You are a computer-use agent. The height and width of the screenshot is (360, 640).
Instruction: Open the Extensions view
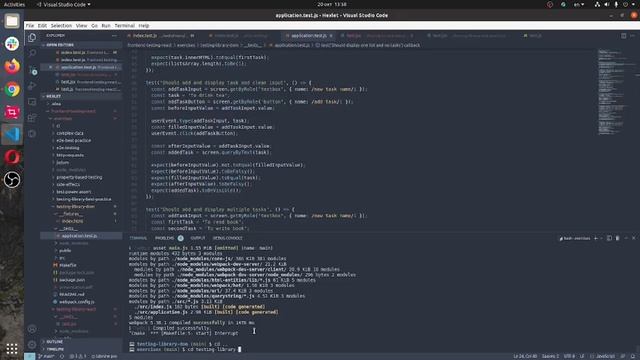pyautogui.click(x=32, y=118)
